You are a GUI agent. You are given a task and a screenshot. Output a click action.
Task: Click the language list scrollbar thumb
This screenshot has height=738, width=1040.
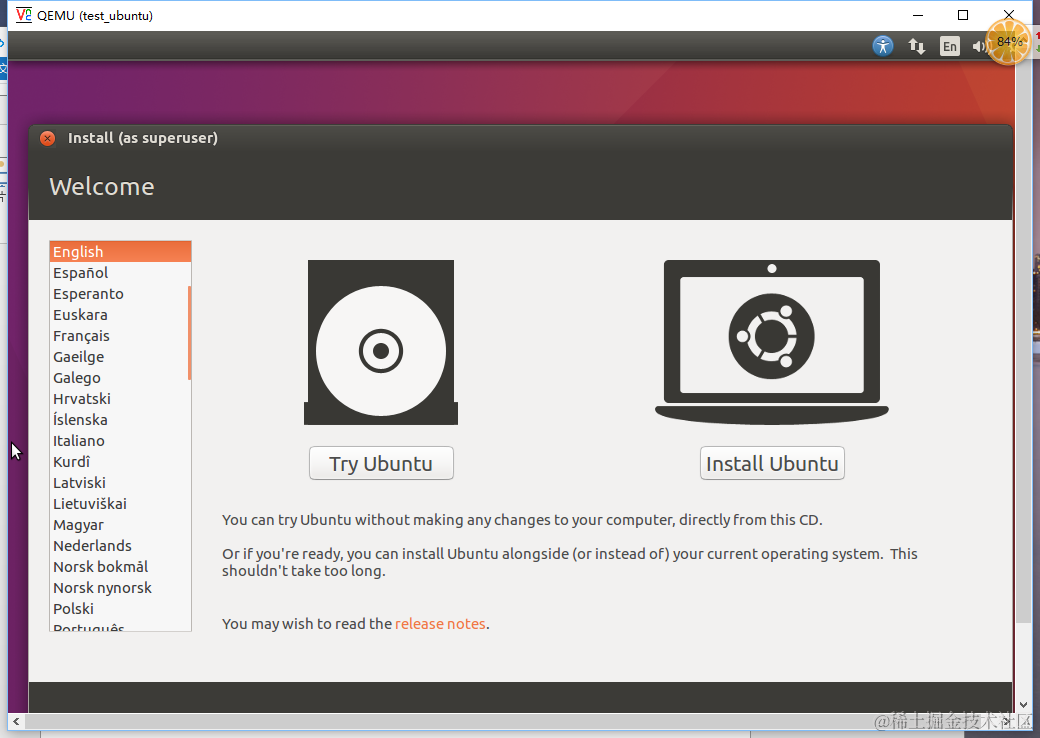(x=189, y=333)
